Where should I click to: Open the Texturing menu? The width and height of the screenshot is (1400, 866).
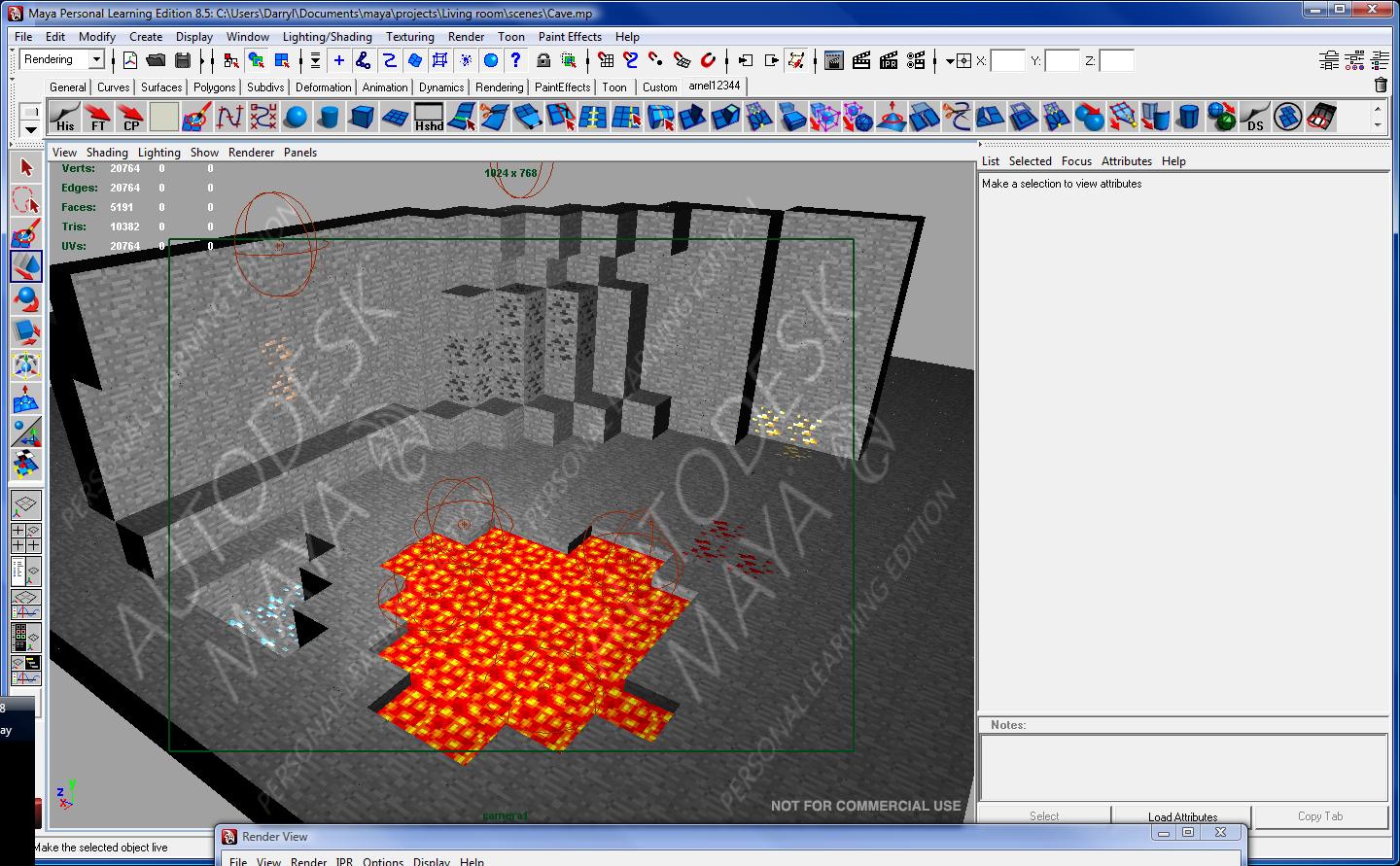pos(410,37)
